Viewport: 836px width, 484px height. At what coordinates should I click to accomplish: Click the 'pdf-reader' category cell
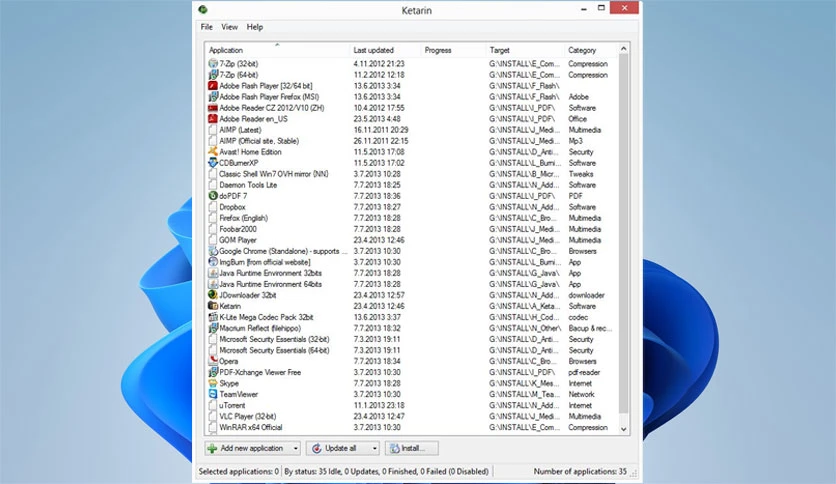click(584, 372)
